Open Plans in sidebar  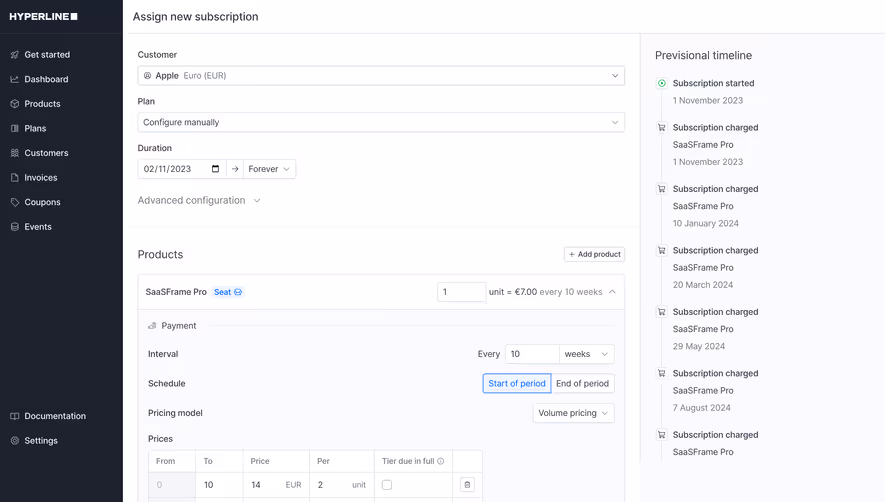pyautogui.click(x=35, y=129)
